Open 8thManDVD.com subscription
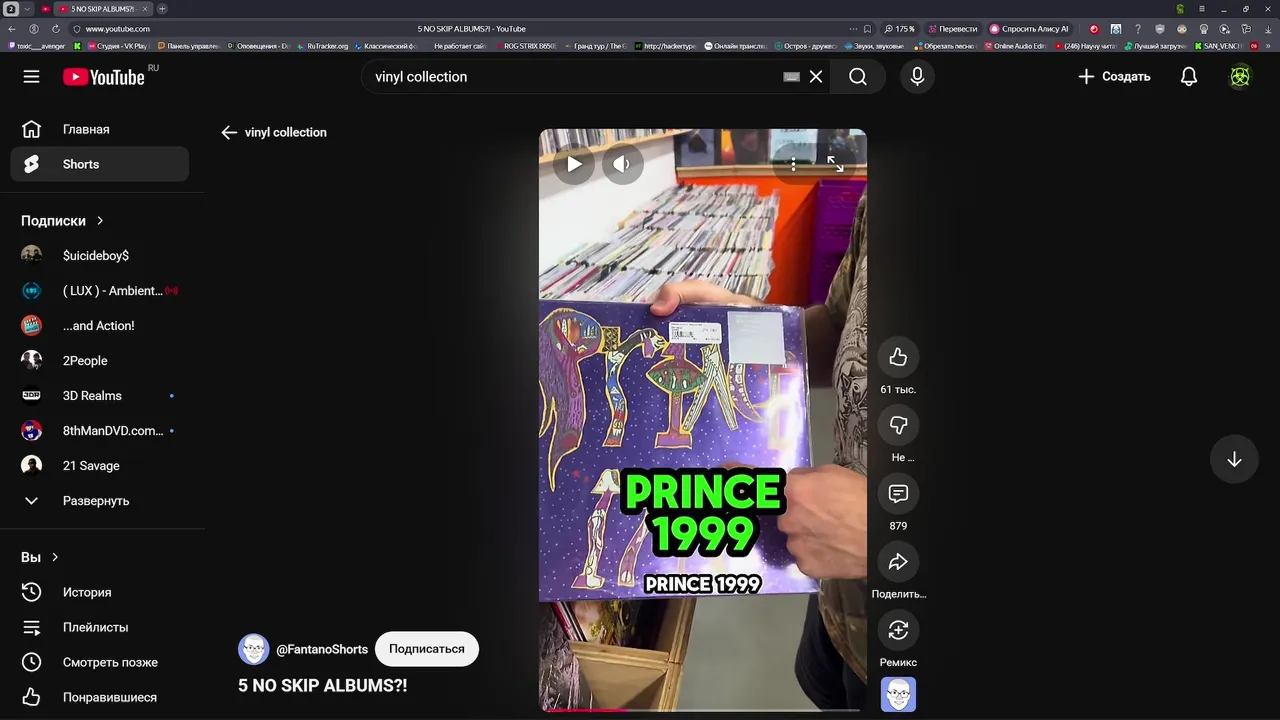 [x=99, y=431]
